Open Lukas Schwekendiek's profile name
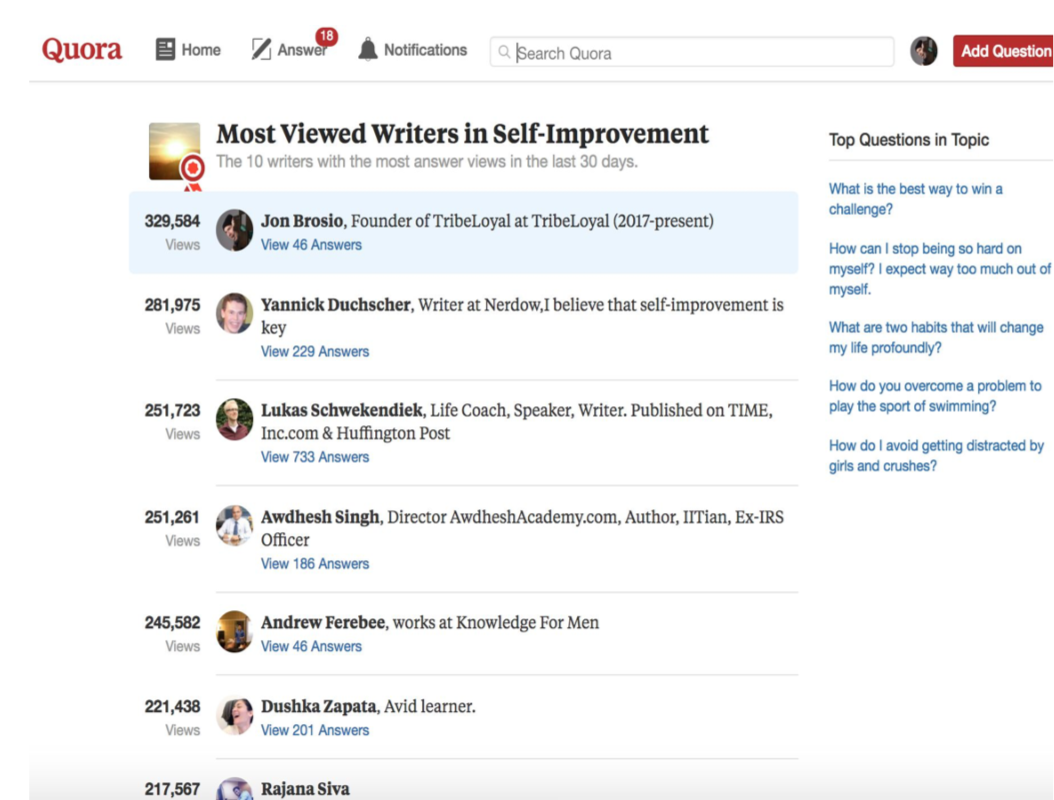 pyautogui.click(x=341, y=410)
